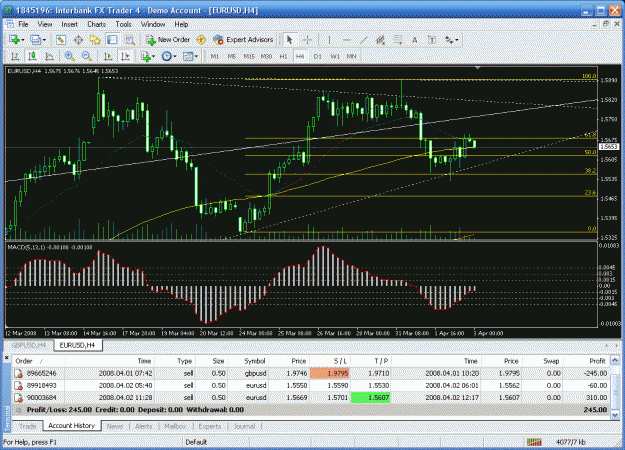
Task: Select the Text 'A' drawing tool
Action: tap(415, 40)
